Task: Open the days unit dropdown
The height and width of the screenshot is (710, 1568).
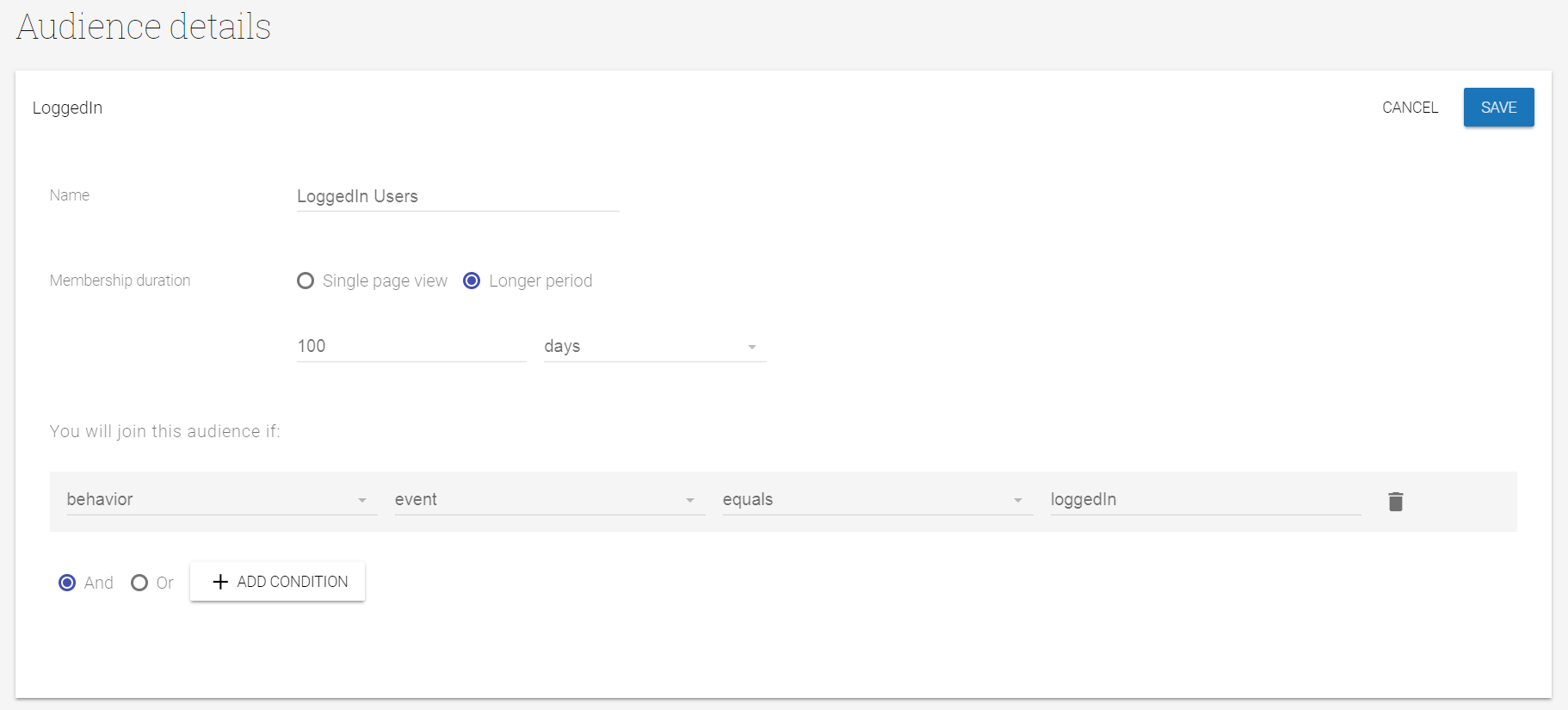Action: (x=655, y=346)
